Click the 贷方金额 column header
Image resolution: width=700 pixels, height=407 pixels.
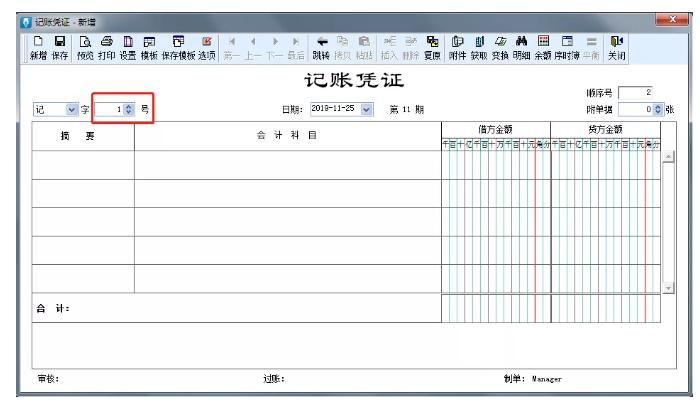tap(606, 130)
